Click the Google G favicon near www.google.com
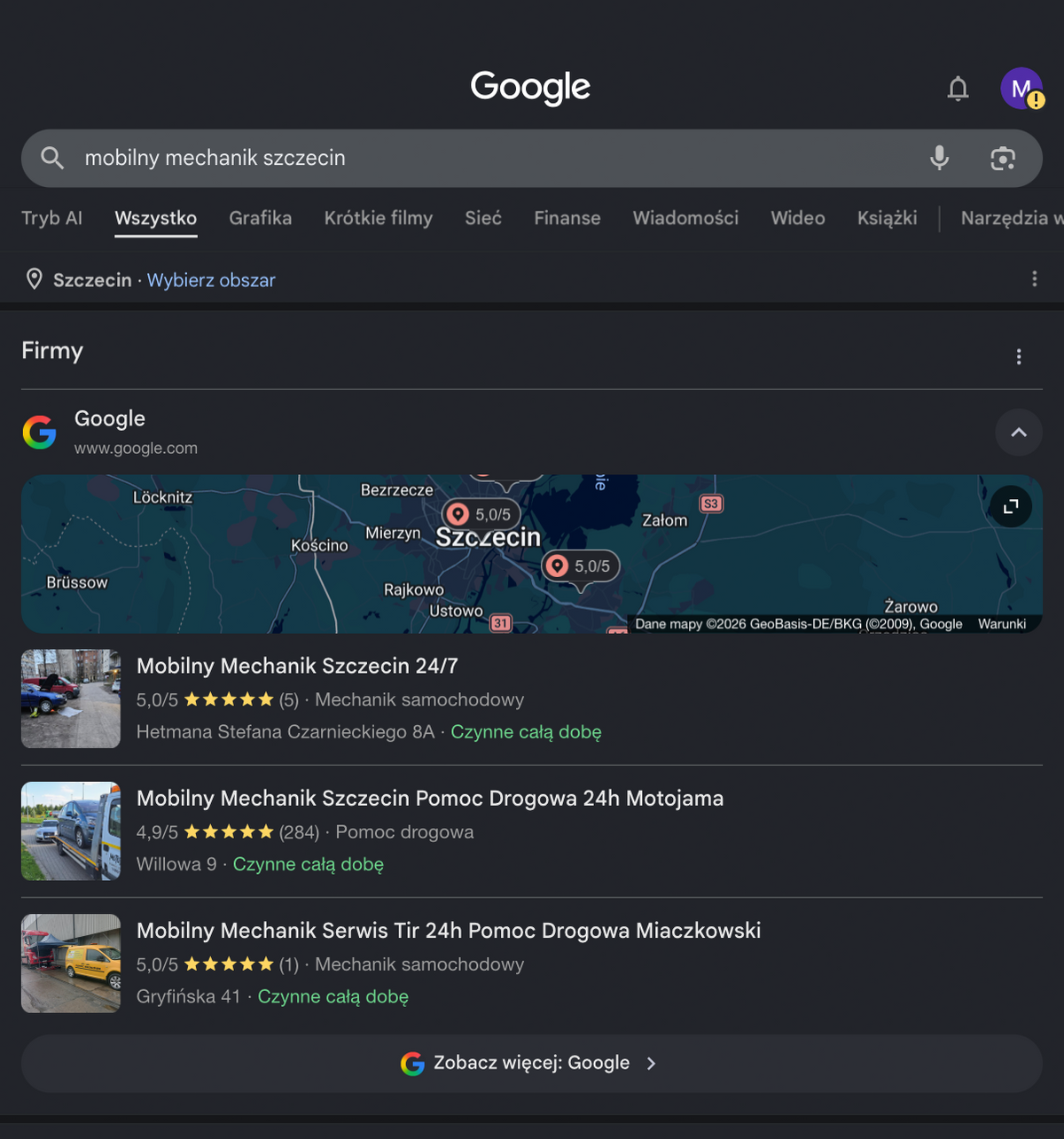 tap(39, 432)
